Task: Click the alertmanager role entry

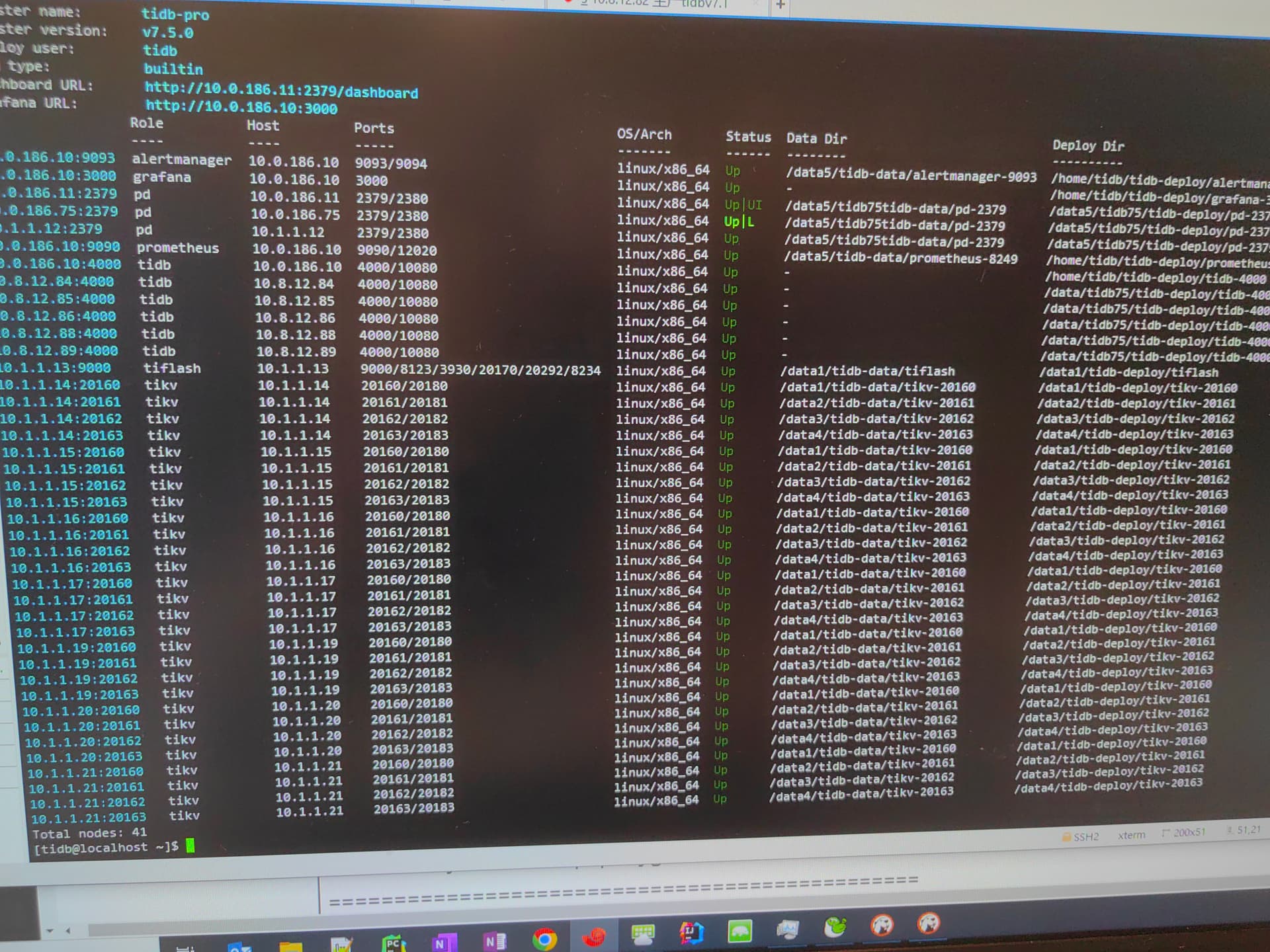Action: click(181, 159)
